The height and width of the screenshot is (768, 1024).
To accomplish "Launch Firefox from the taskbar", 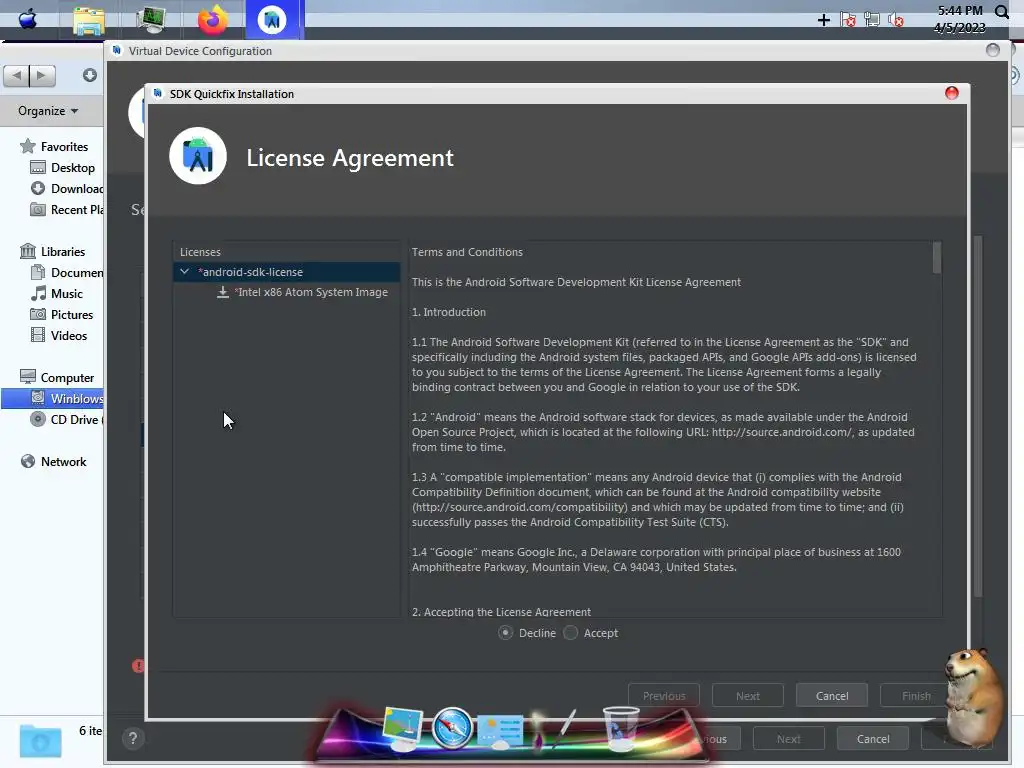I will (213, 20).
